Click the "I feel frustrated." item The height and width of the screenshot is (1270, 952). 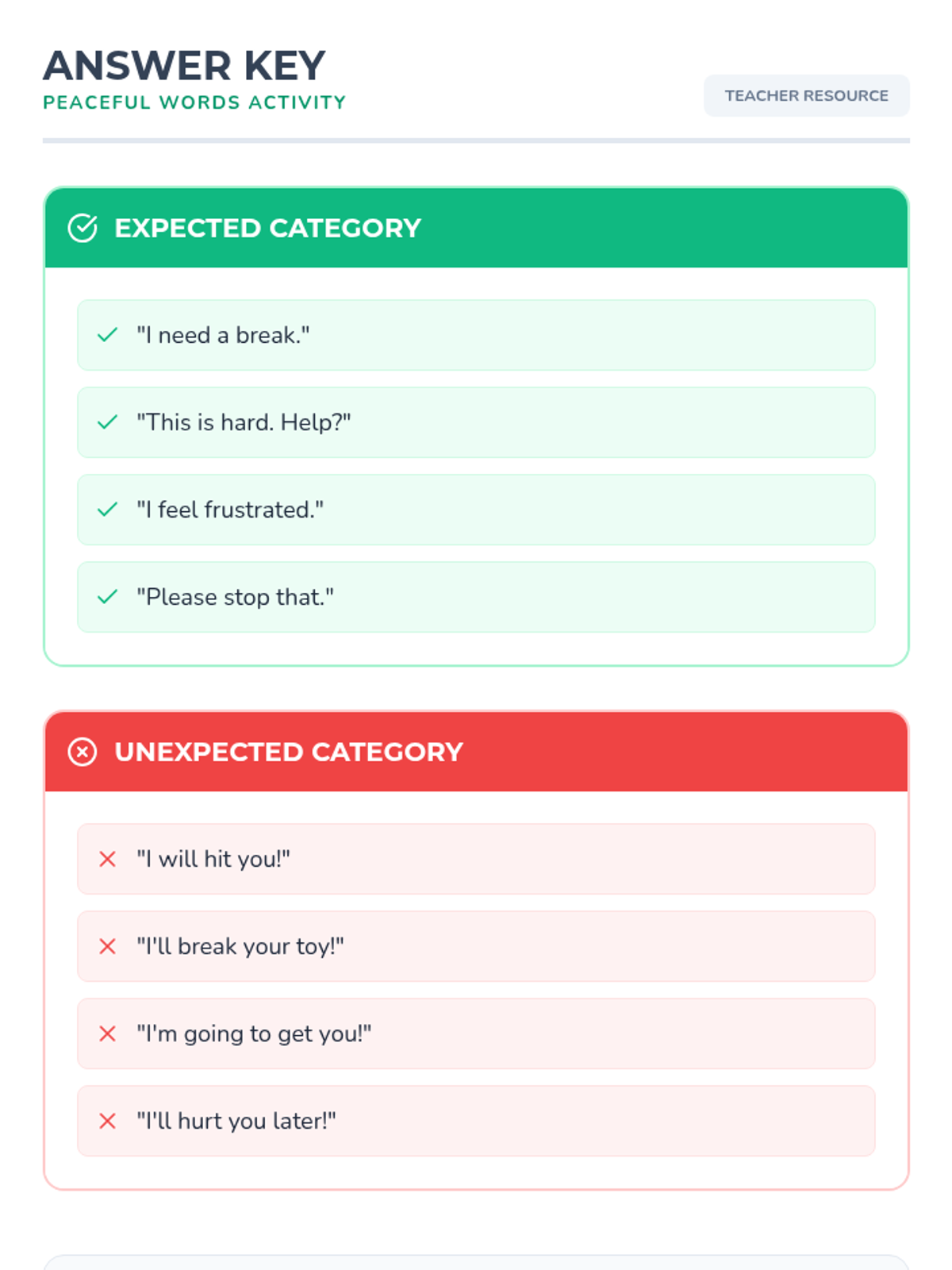coord(476,510)
